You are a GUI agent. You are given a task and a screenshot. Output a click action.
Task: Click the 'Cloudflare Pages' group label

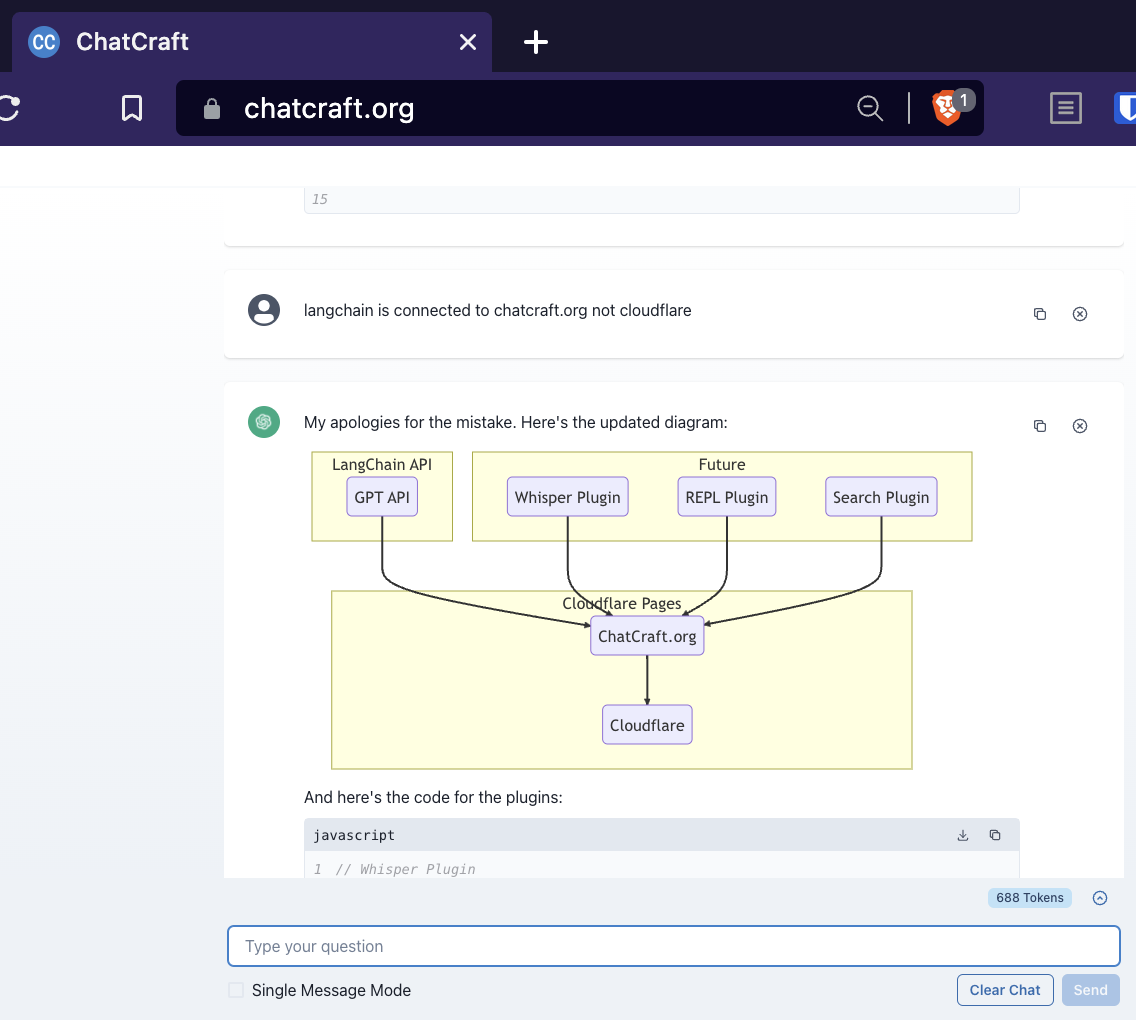622,603
